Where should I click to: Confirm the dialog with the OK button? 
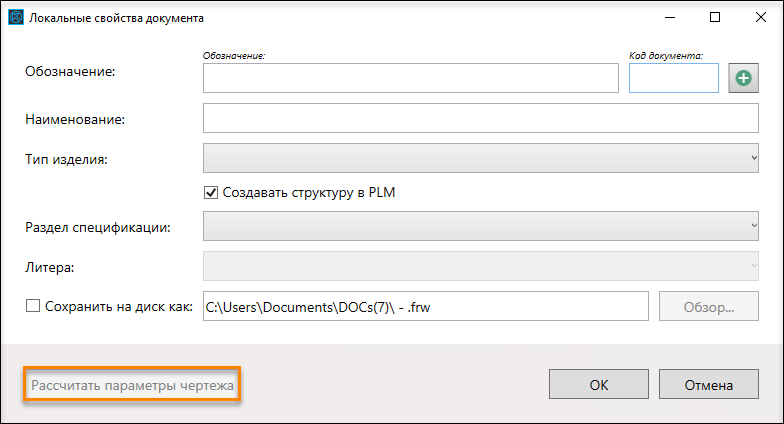pyautogui.click(x=598, y=384)
